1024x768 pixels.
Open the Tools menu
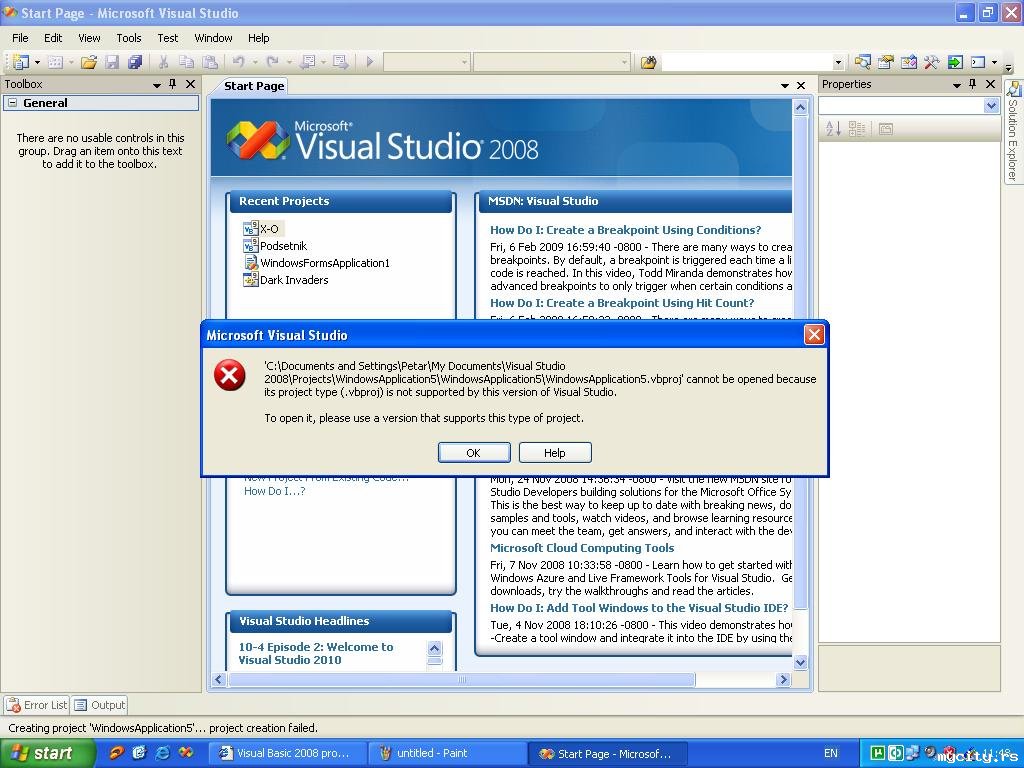pyautogui.click(x=129, y=38)
